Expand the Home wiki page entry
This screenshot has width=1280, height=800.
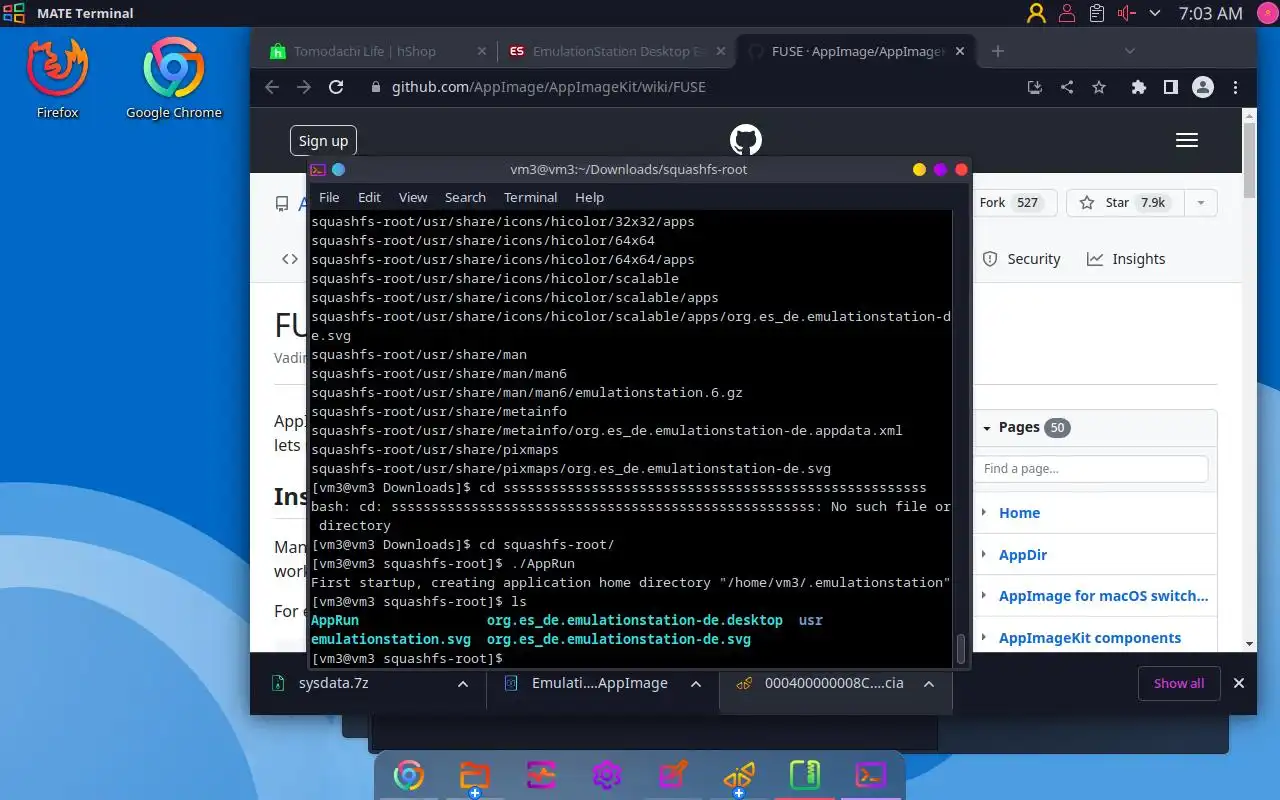click(x=985, y=513)
